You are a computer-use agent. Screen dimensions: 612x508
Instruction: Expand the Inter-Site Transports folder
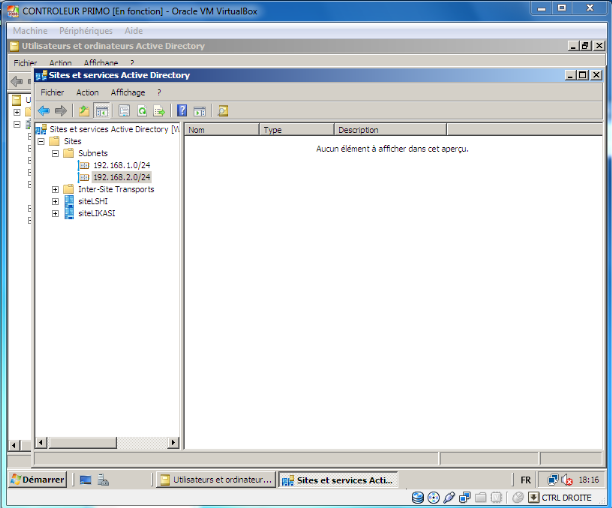(x=55, y=190)
